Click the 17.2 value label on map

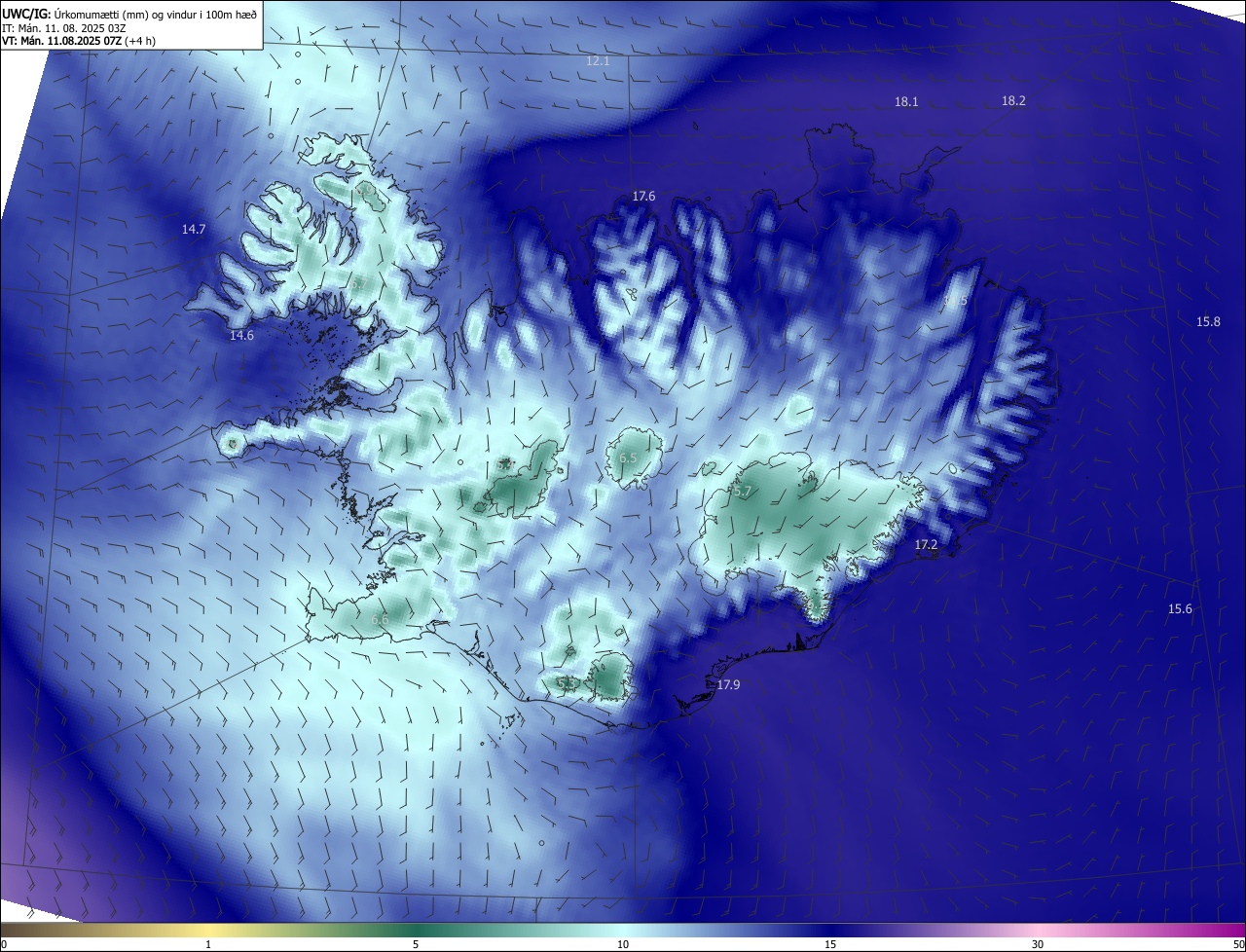(926, 544)
